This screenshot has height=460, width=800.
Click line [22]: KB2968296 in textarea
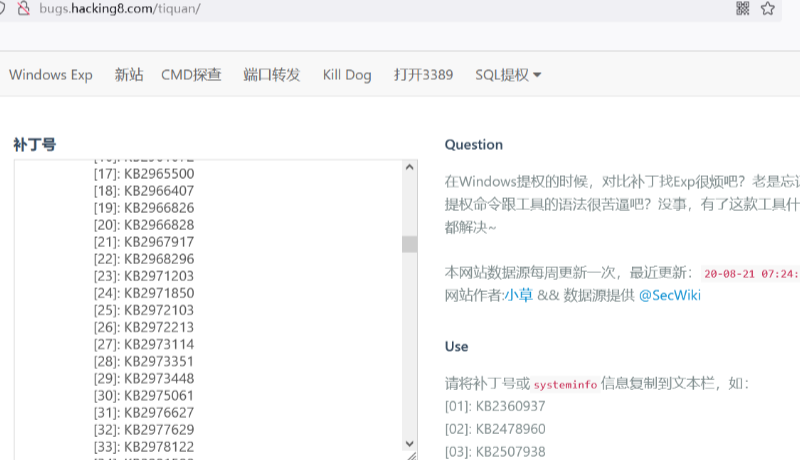(144, 259)
